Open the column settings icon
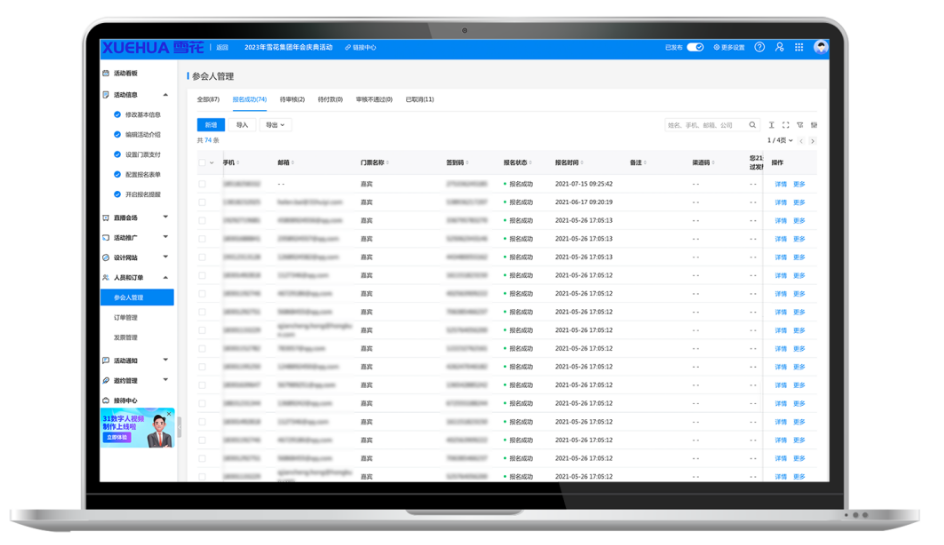Image resolution: width=944 pixels, height=545 pixels. pos(814,125)
